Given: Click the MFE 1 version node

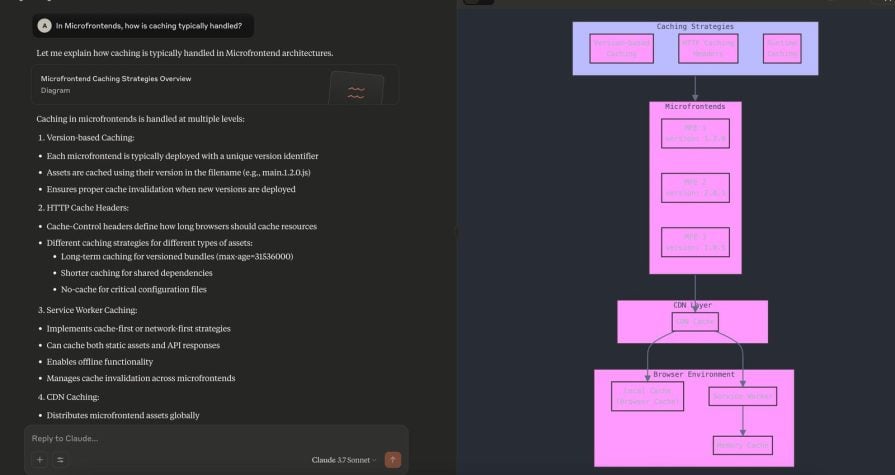Looking at the screenshot, I should [x=695, y=133].
